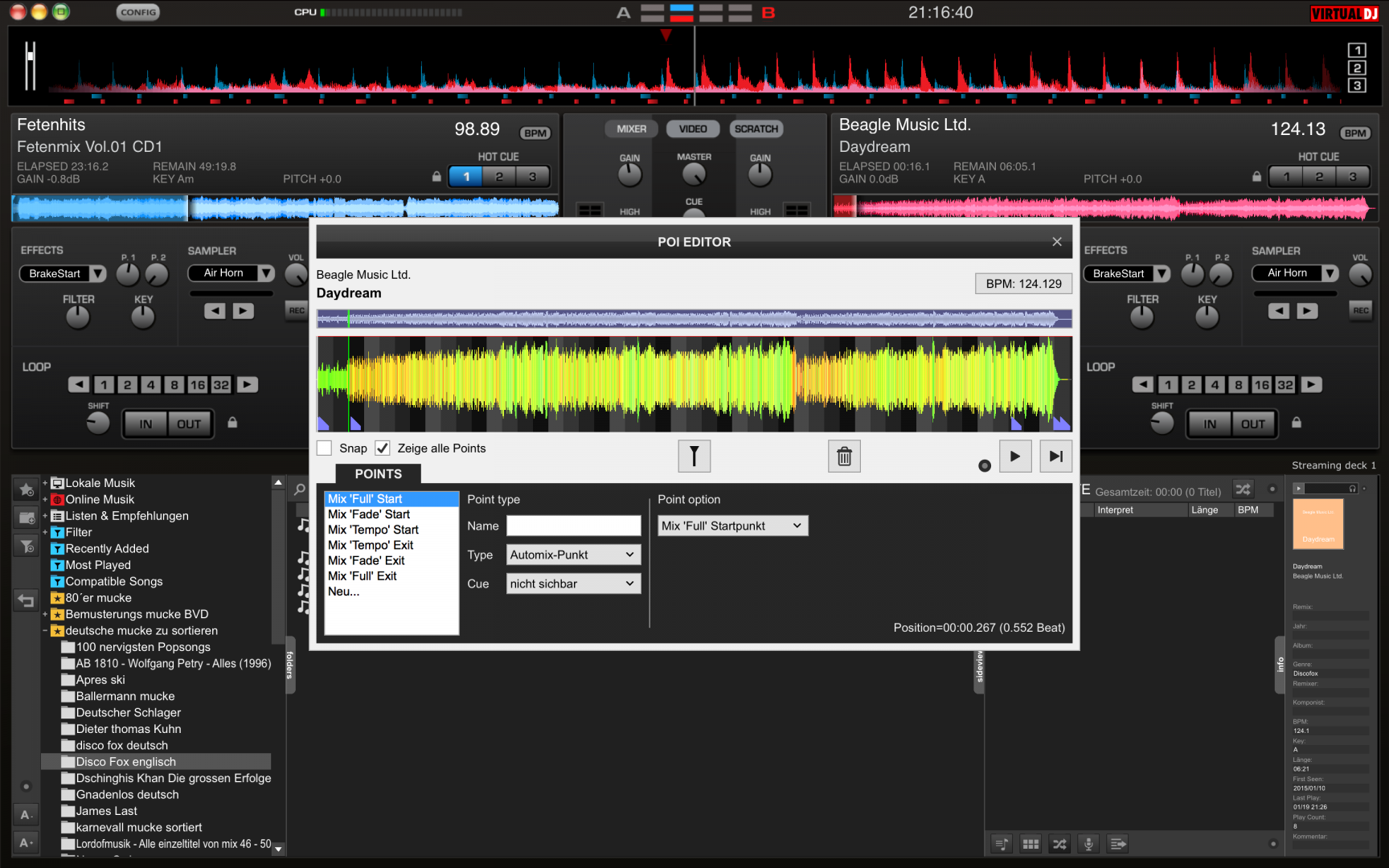The width and height of the screenshot is (1389, 868).
Task: Toggle left sampler REC button
Action: pyautogui.click(x=297, y=310)
